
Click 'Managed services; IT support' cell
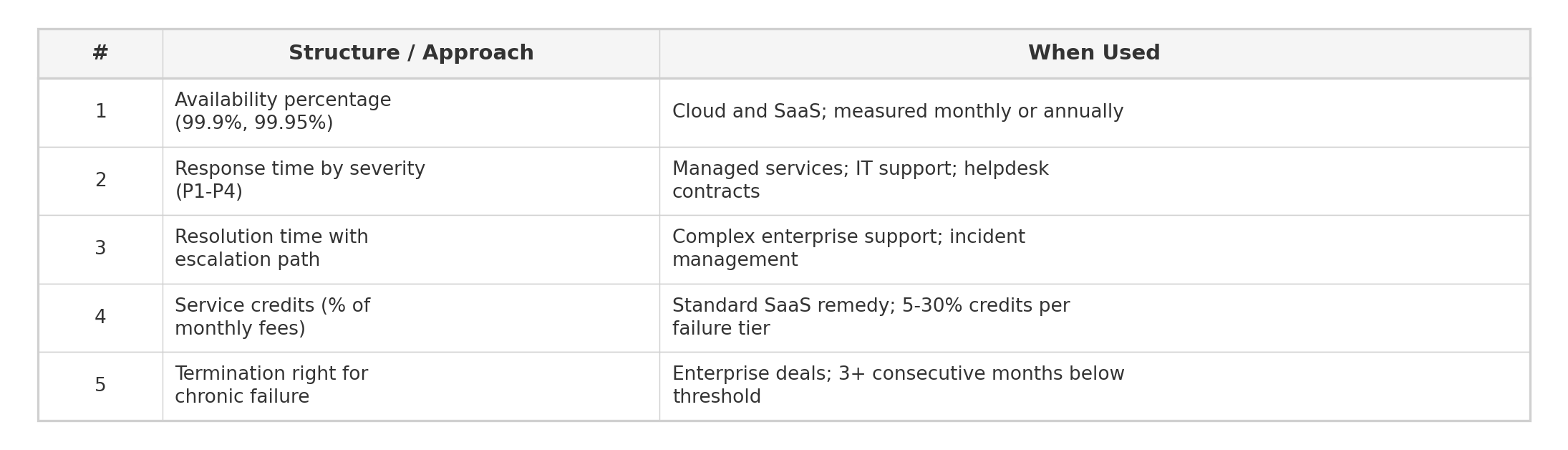pos(860,181)
